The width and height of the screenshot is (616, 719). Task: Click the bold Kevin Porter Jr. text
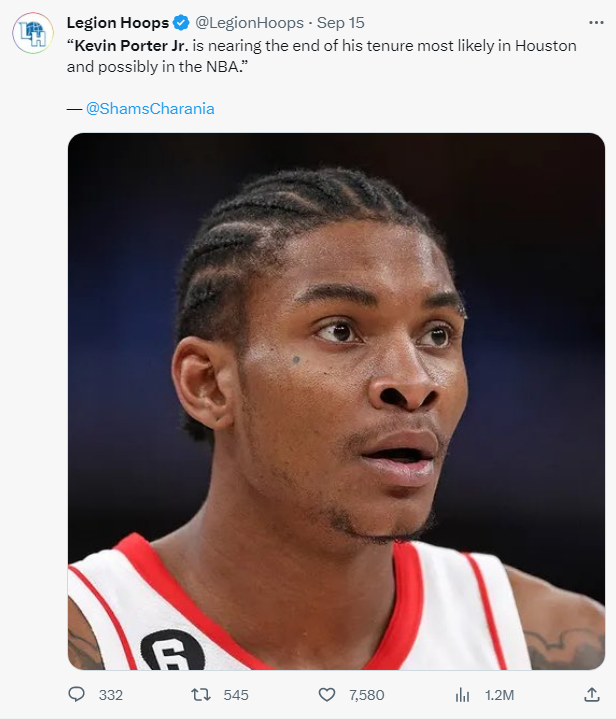131,46
